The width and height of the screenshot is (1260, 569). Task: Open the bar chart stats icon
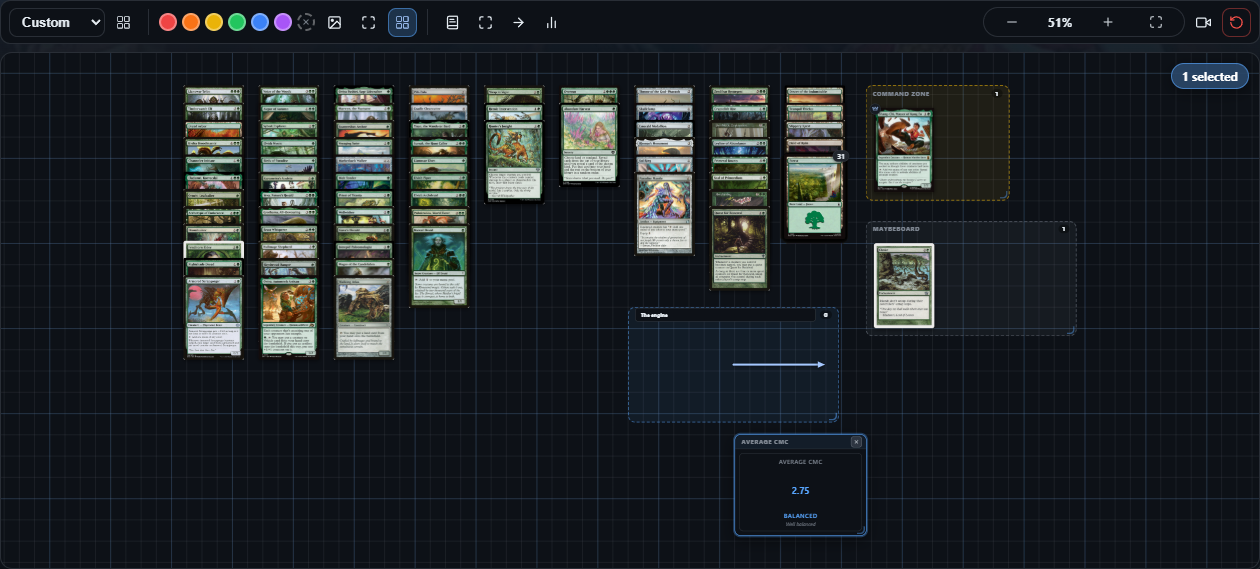pyautogui.click(x=551, y=22)
